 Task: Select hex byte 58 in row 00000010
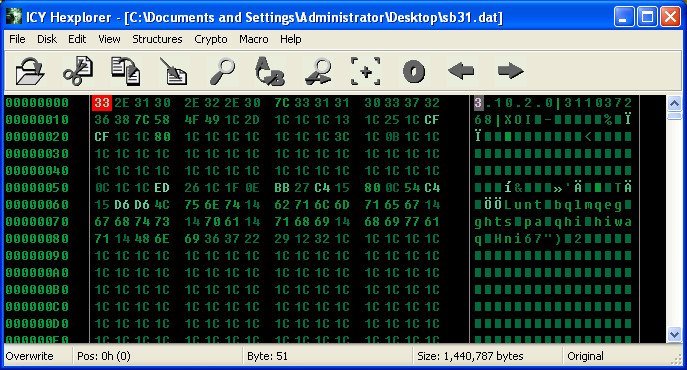(162, 120)
